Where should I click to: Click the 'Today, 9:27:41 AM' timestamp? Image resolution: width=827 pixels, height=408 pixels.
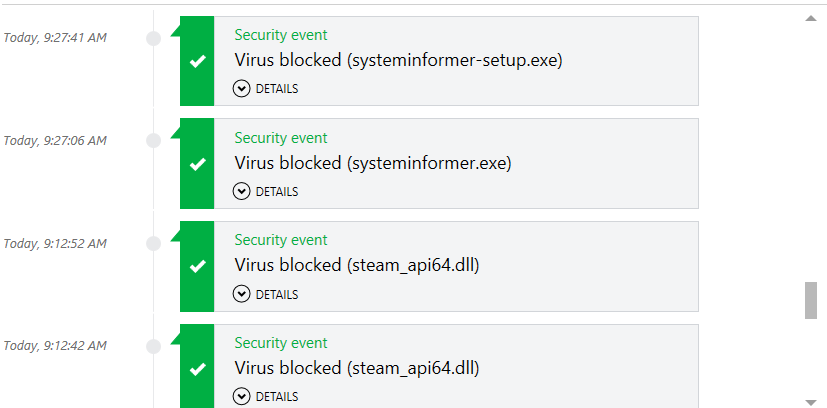coord(55,39)
